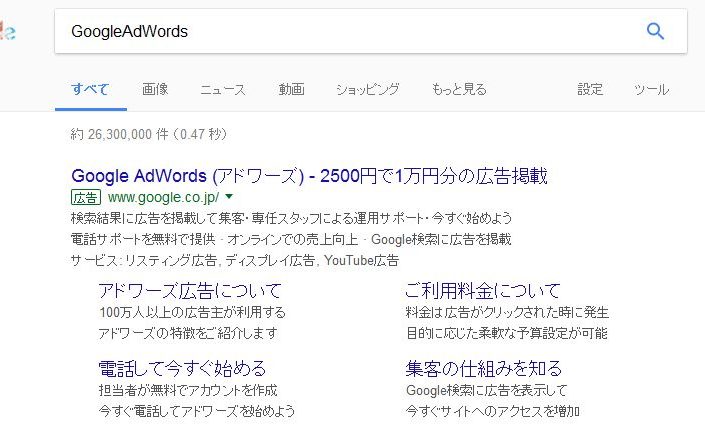Click the 料金は広告がクリックされた時に発生 text
The image size is (705, 435).
(x=507, y=312)
